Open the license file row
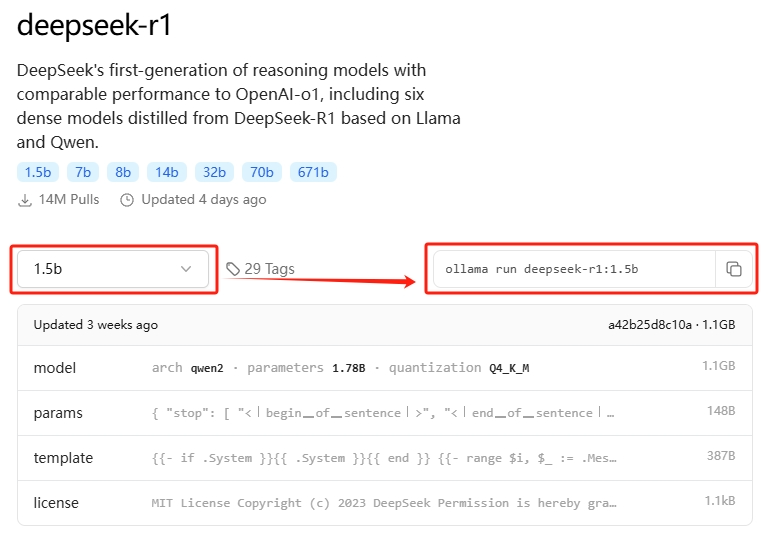Screen dimensions: 770x549 click(x=384, y=503)
